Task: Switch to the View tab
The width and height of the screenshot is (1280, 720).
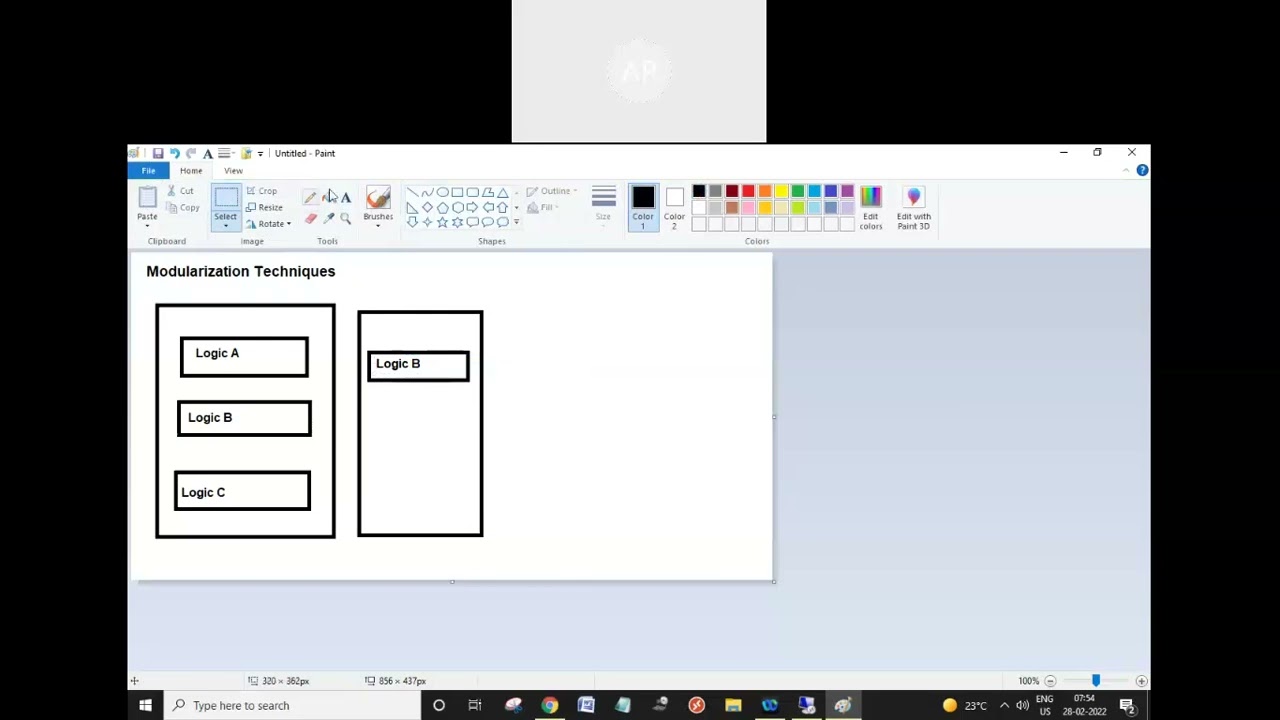Action: (x=233, y=171)
